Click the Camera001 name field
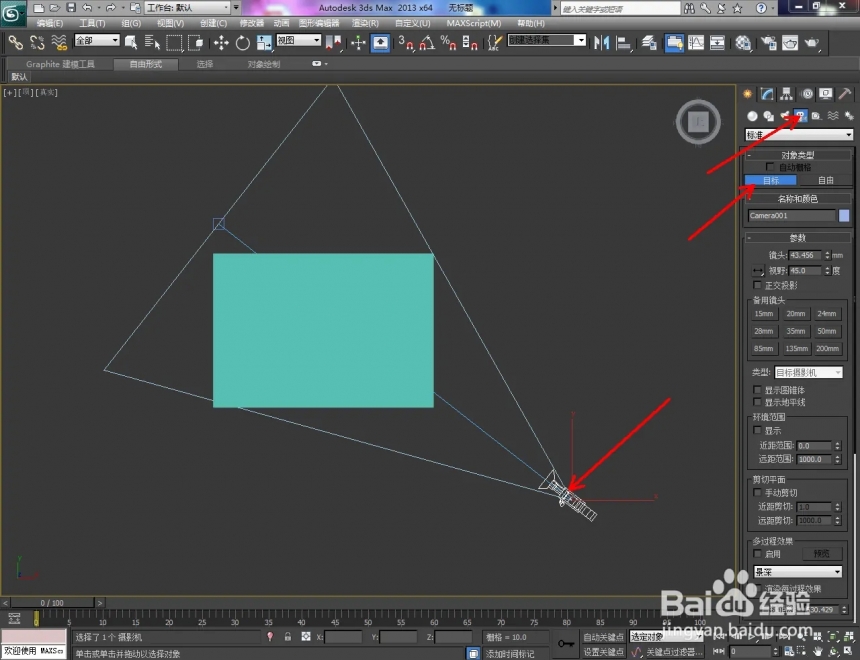 point(791,216)
